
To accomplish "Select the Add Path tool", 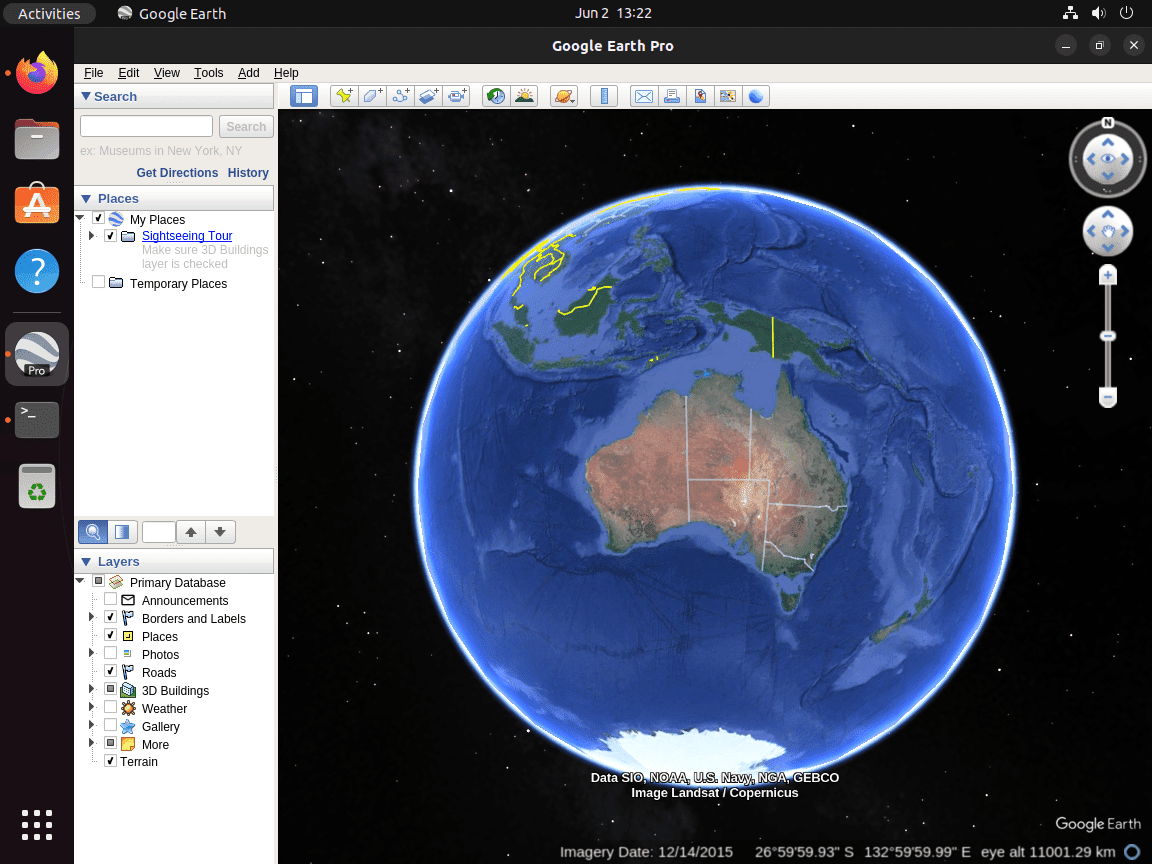I will [x=399, y=95].
